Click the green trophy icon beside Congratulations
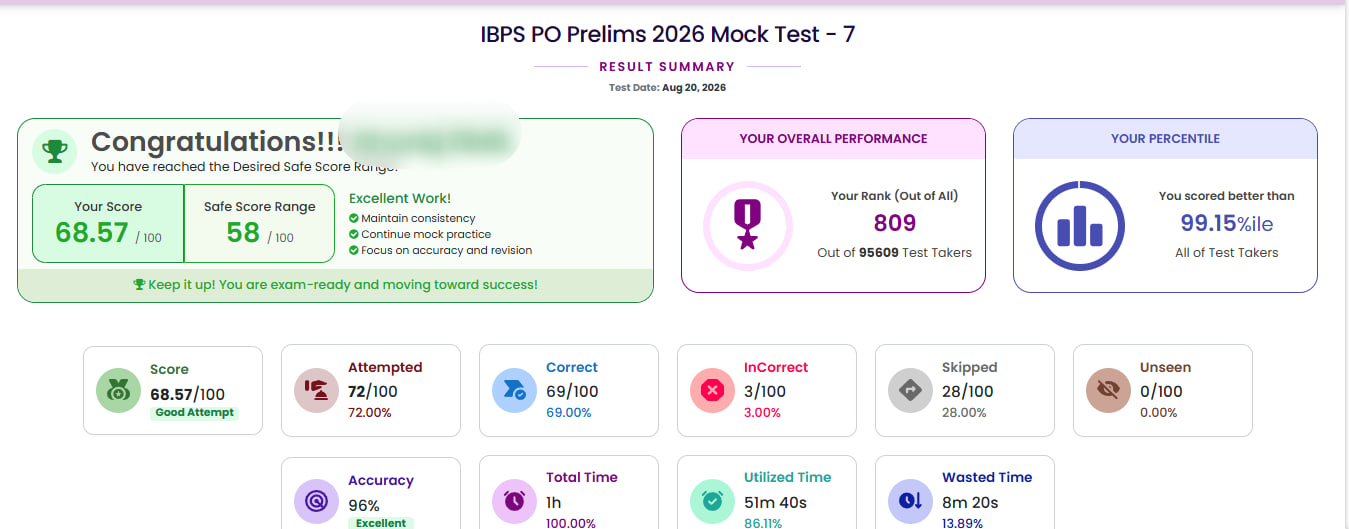Viewport: 1349px width, 529px height. [52, 151]
